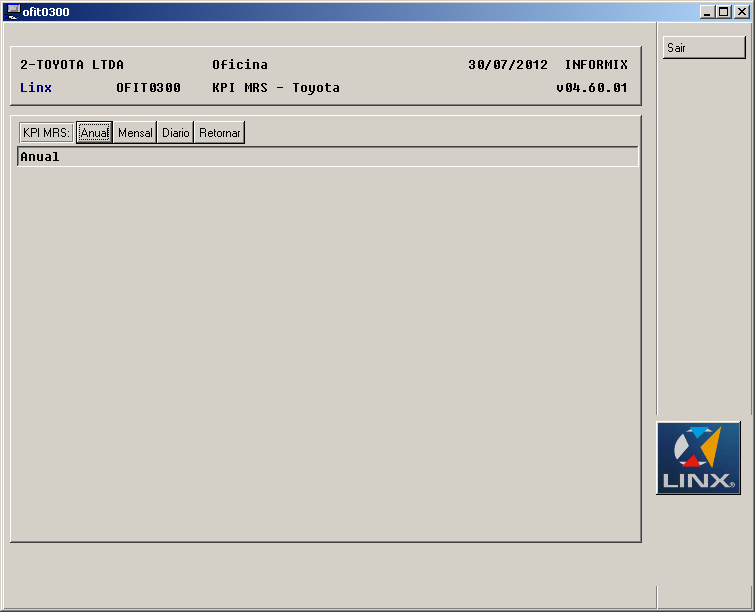The width and height of the screenshot is (755, 612).
Task: Click the Oficina module text
Action: pyautogui.click(x=240, y=65)
